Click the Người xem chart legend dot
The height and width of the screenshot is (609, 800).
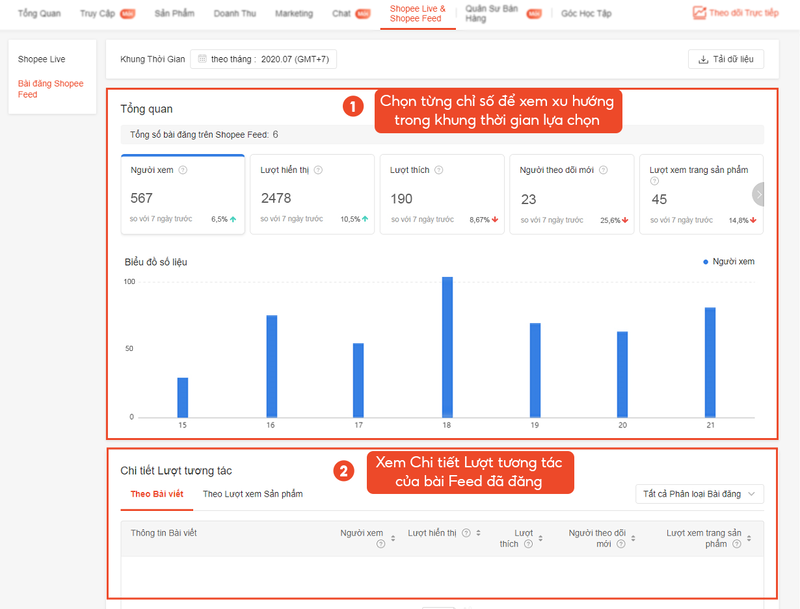(706, 262)
